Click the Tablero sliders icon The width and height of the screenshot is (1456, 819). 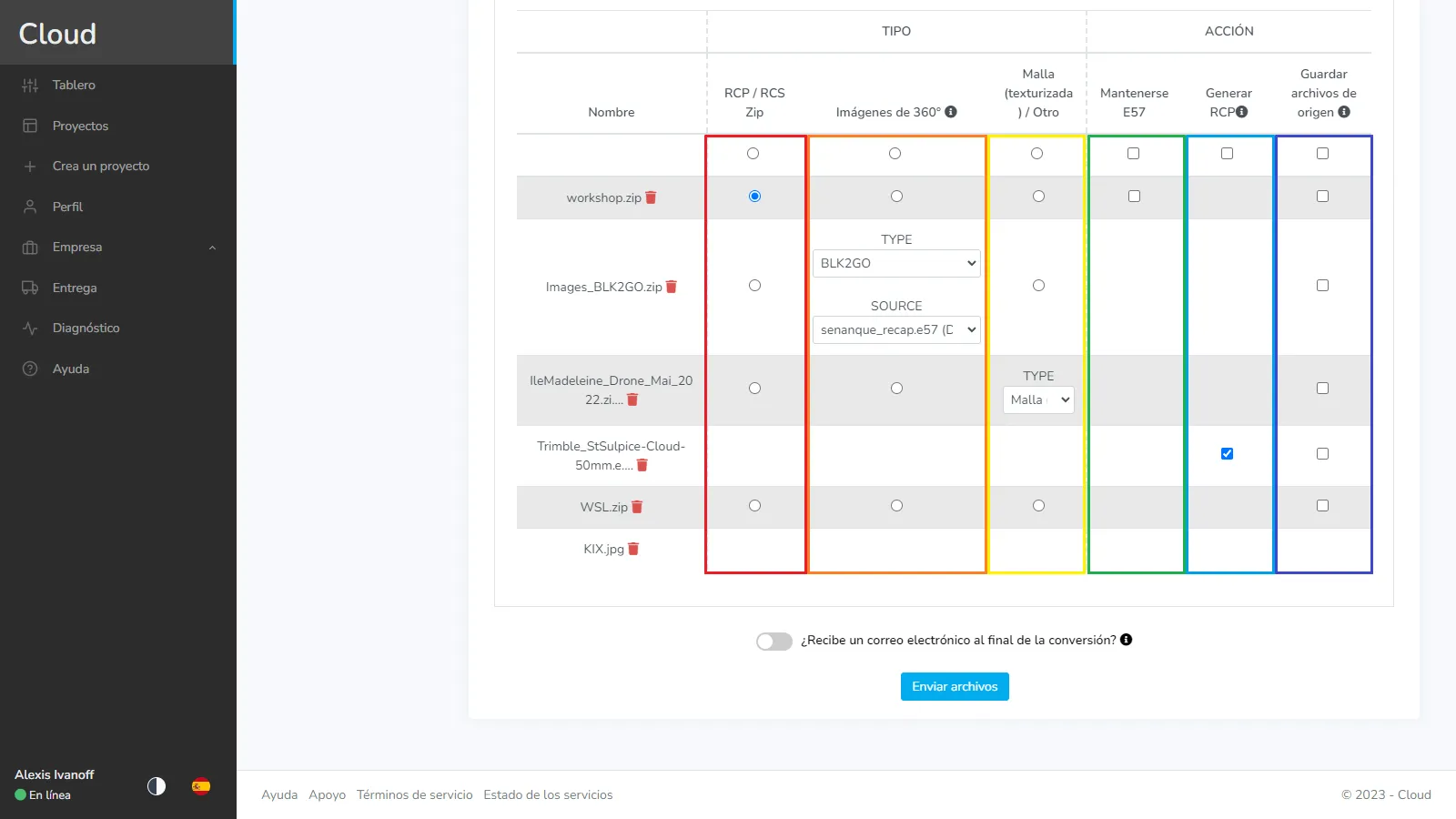(30, 85)
